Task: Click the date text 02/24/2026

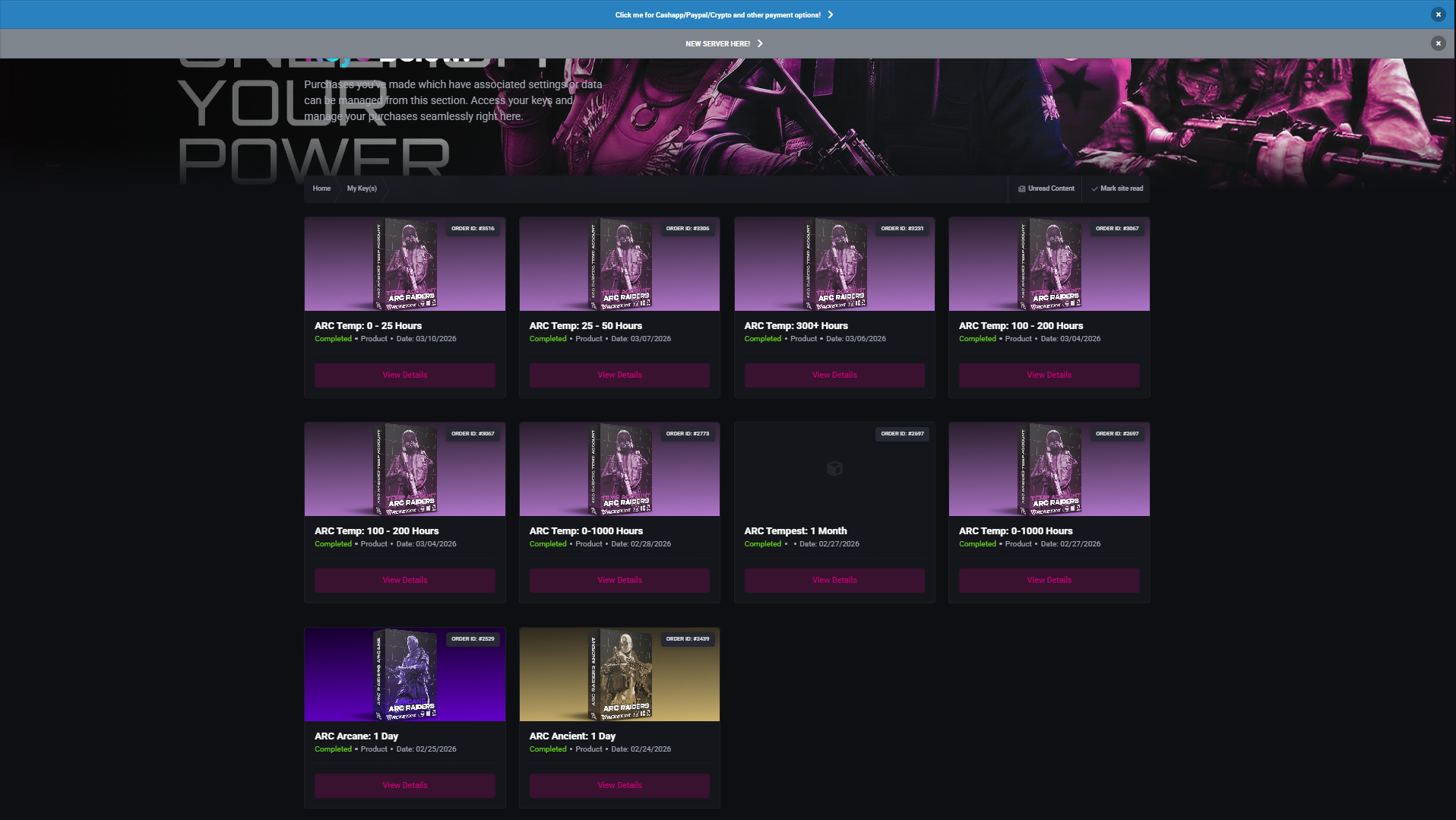Action: click(x=650, y=749)
